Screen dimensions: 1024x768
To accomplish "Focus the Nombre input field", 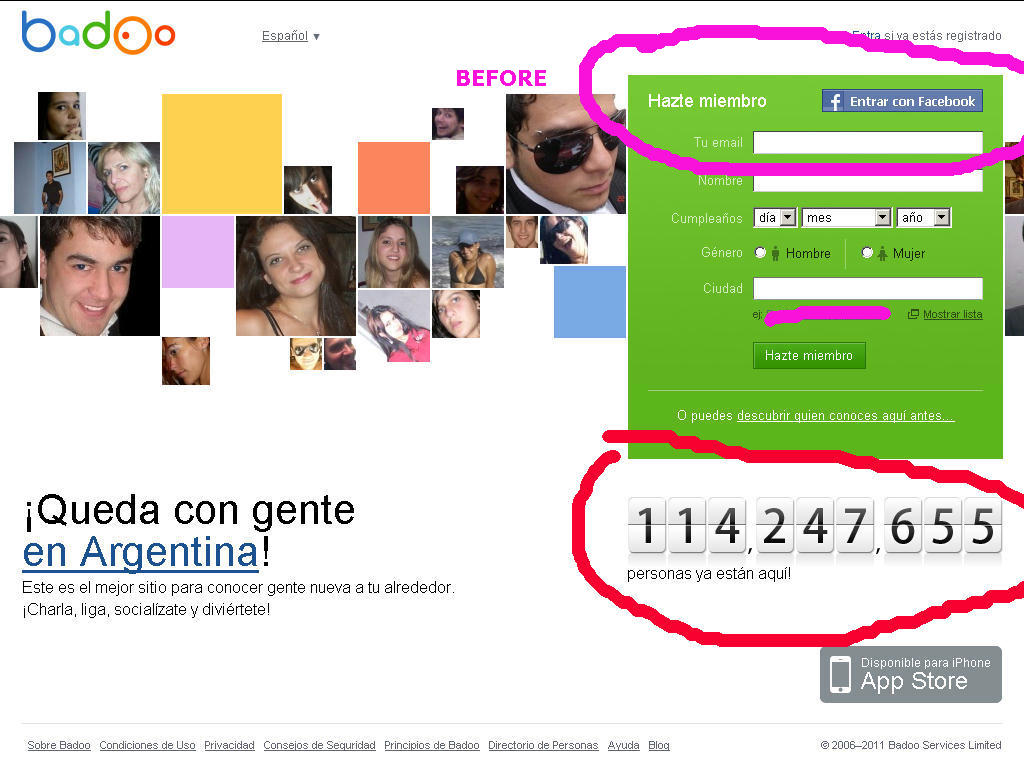I will [868, 181].
